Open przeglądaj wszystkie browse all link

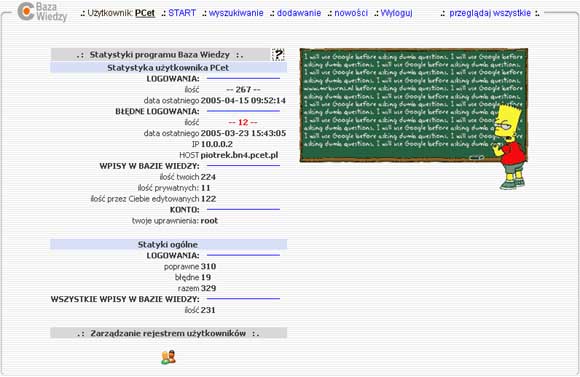(x=490, y=13)
